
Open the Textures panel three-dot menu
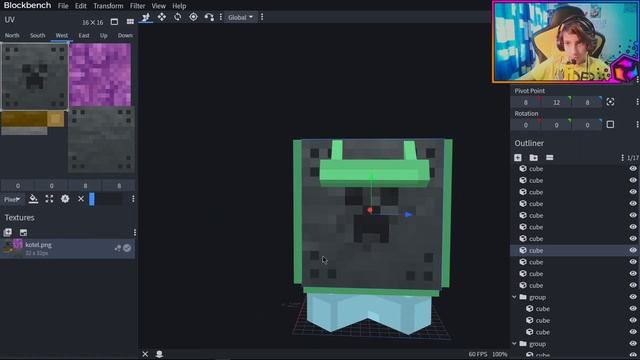pos(135,232)
